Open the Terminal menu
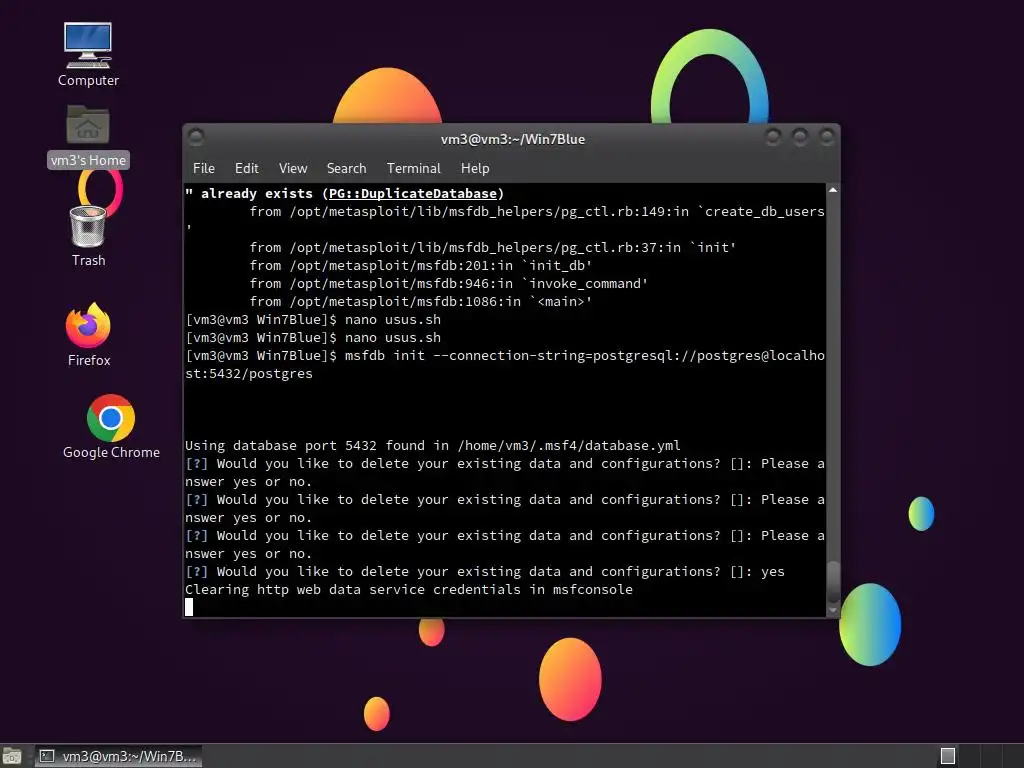The image size is (1024, 768). click(413, 168)
